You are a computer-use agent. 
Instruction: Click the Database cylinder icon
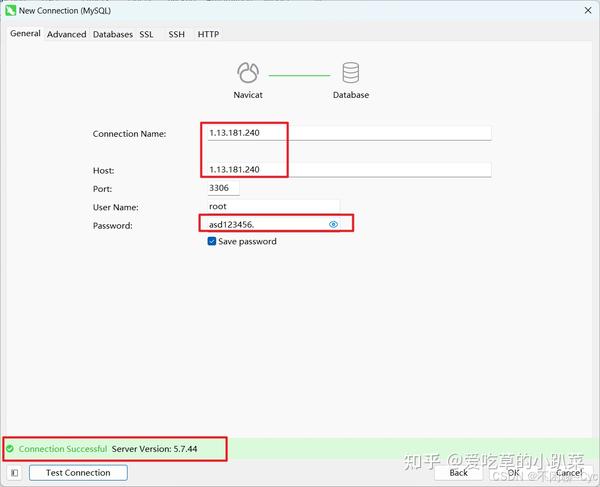[x=351, y=73]
